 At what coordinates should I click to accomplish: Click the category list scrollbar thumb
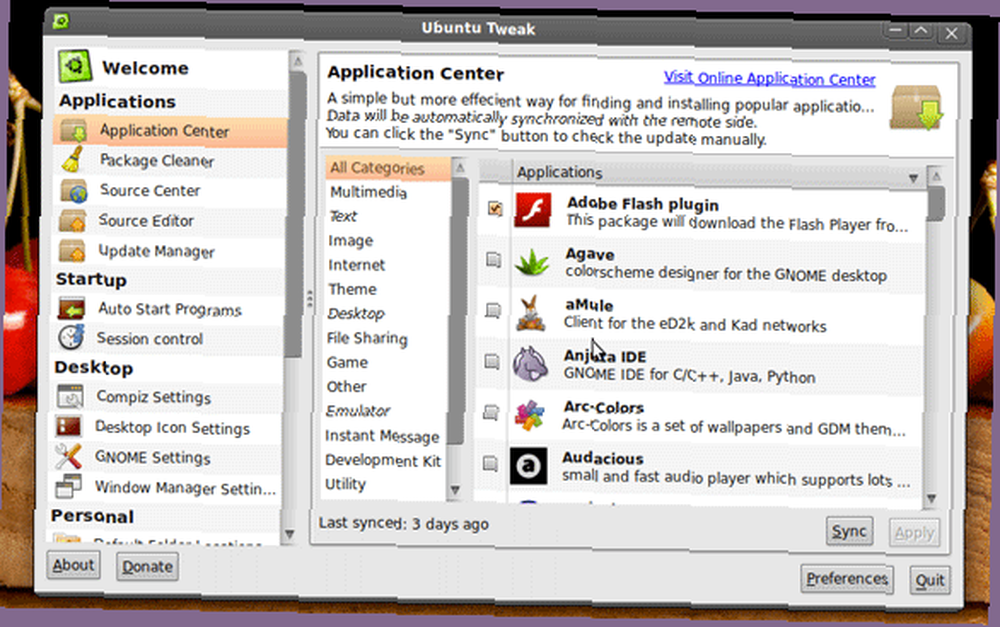tap(457, 311)
